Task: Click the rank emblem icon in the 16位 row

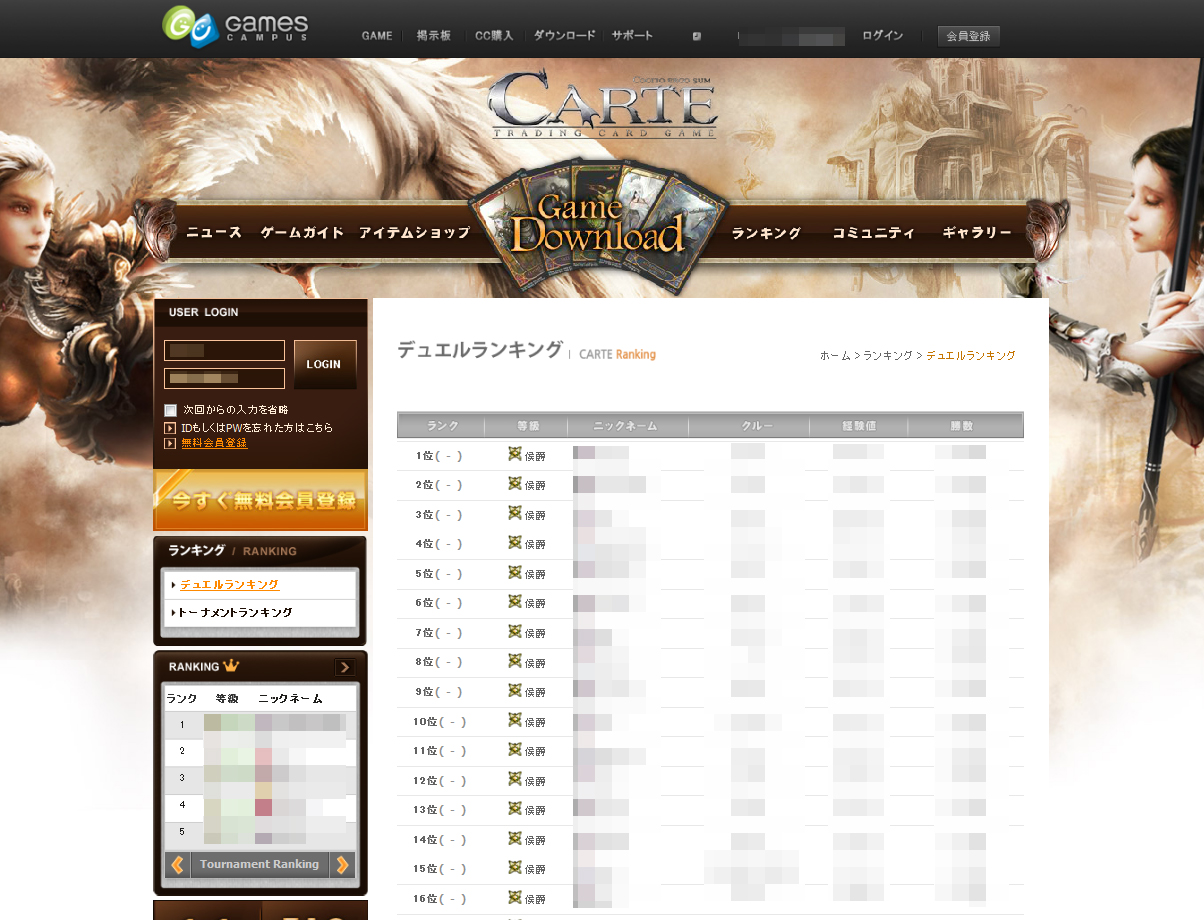Action: tap(514, 897)
